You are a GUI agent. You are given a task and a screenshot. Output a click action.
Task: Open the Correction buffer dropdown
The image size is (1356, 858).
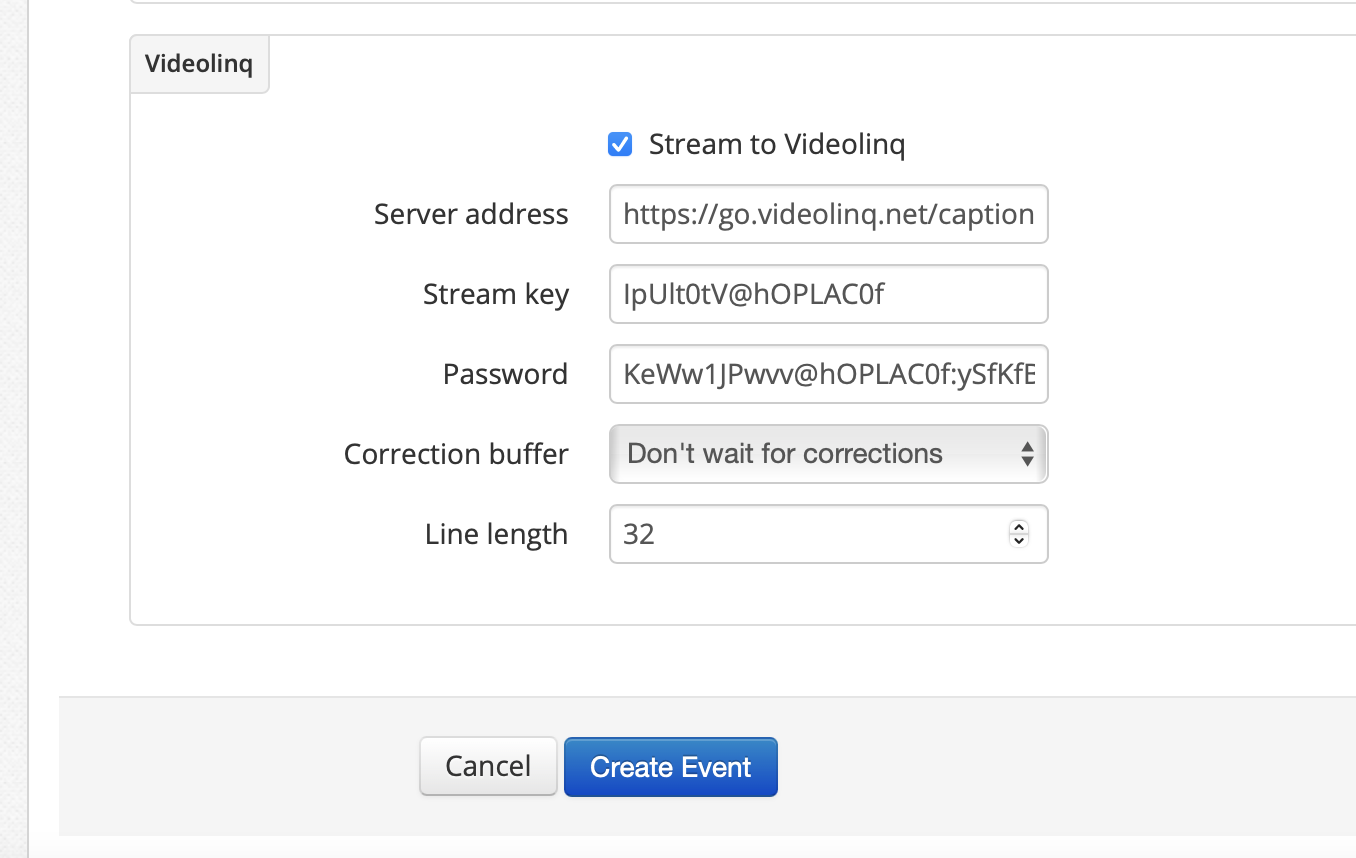click(x=828, y=454)
